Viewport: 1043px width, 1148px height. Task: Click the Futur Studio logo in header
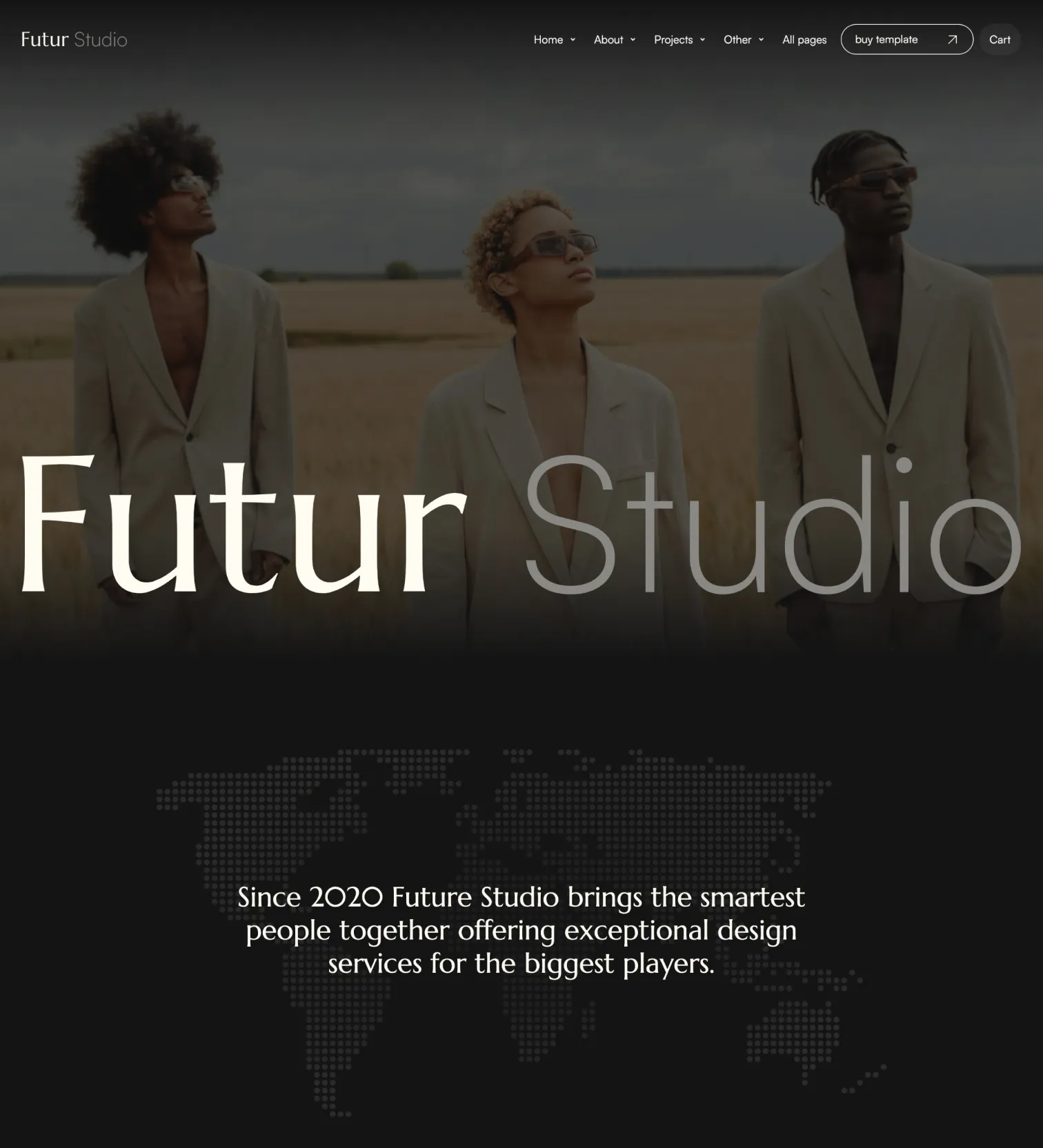[74, 39]
